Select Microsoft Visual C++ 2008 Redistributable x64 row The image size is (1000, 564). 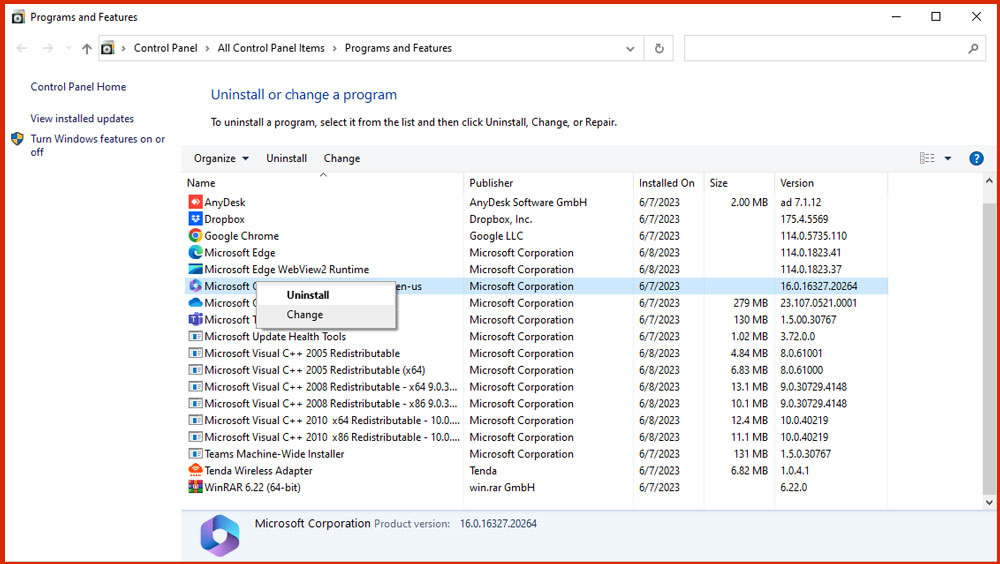[536, 387]
